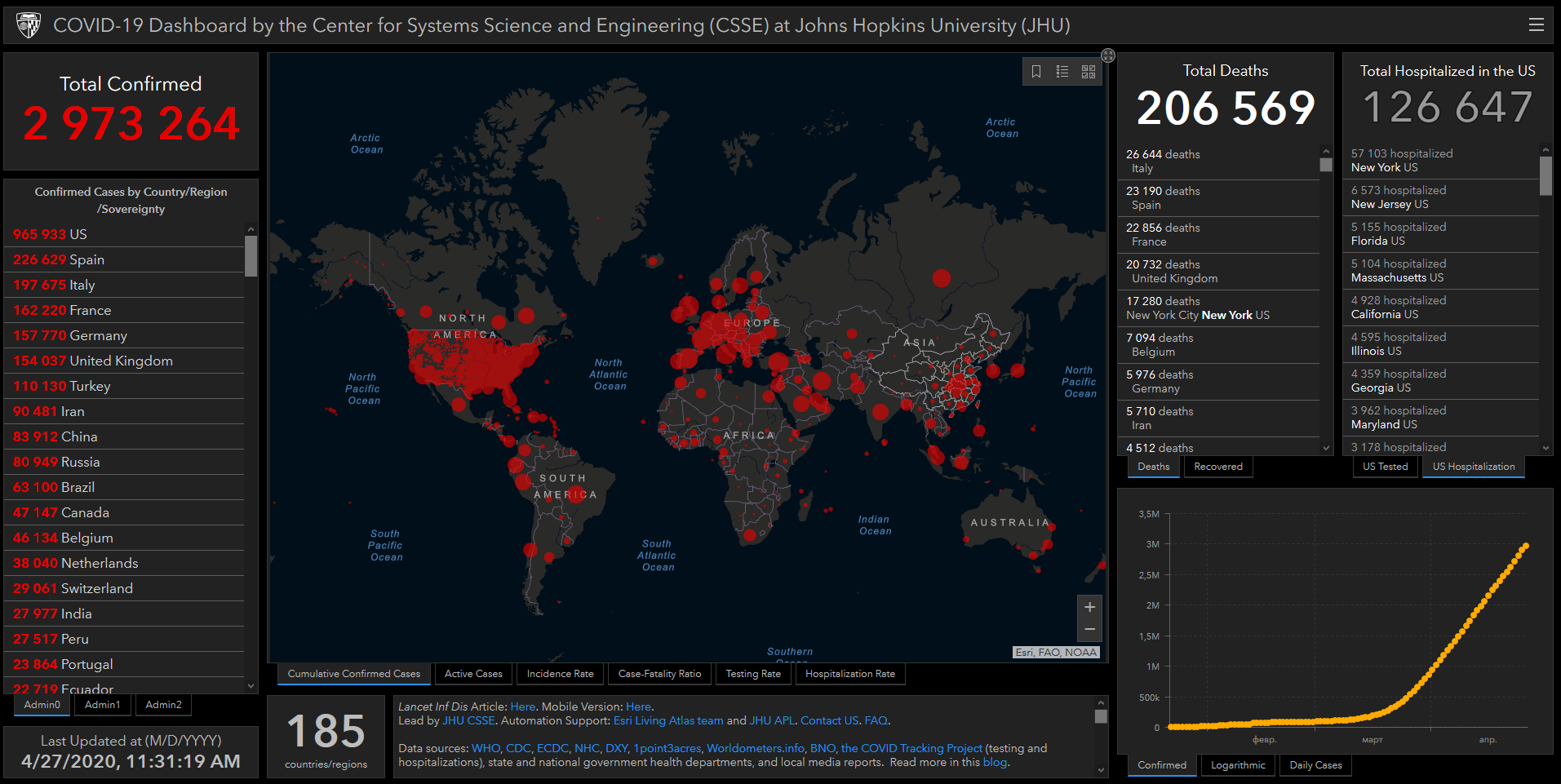Switch to Active Cases map tab
This screenshot has width=1561, height=784.
[x=473, y=674]
